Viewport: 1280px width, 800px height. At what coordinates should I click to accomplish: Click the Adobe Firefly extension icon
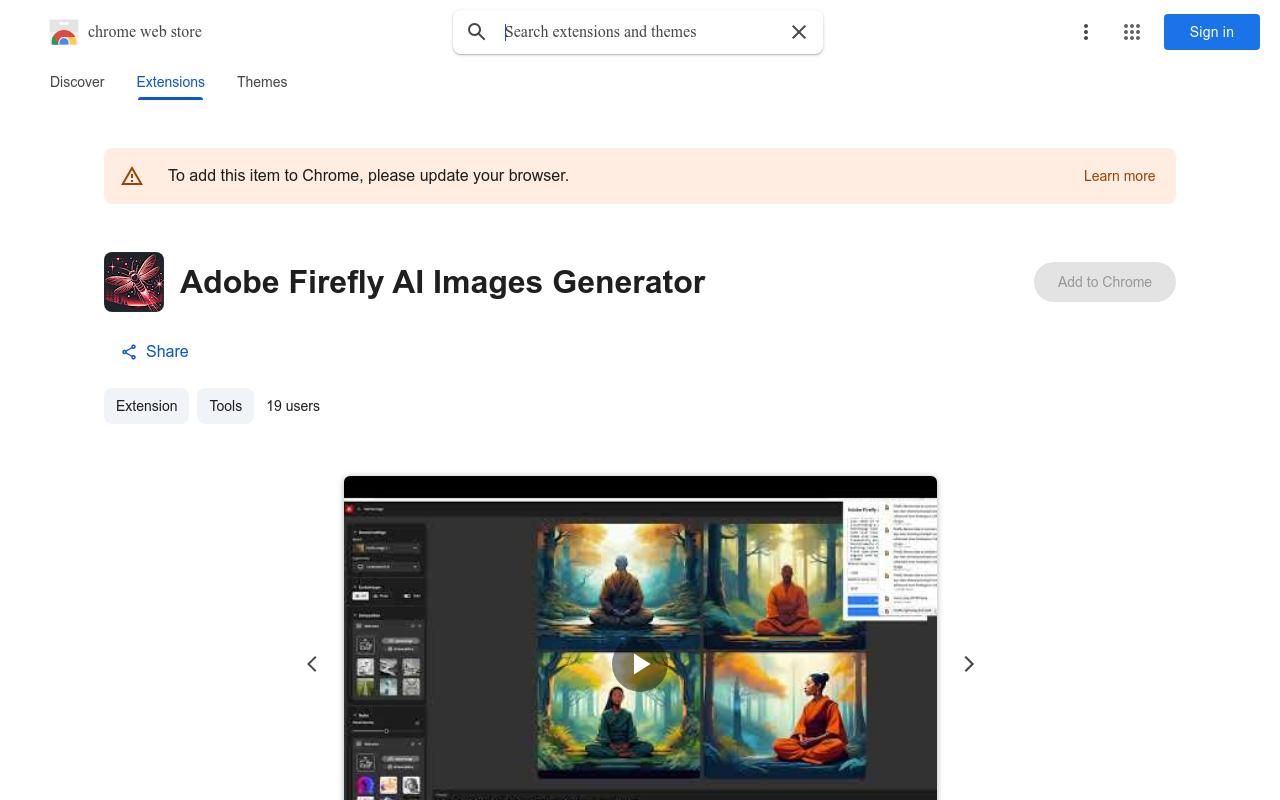click(134, 282)
